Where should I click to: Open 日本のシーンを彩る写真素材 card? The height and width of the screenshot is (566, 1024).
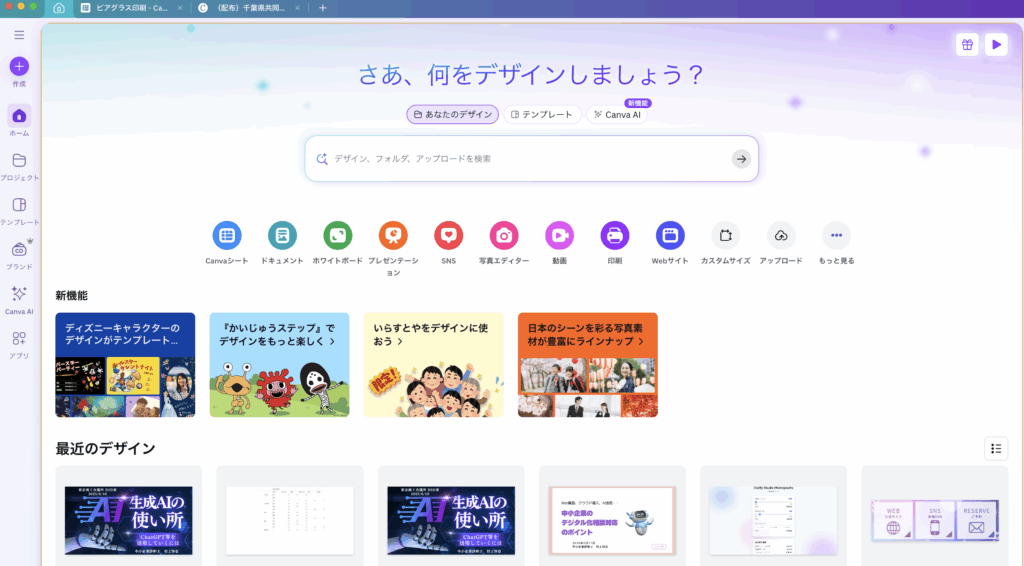(588, 365)
